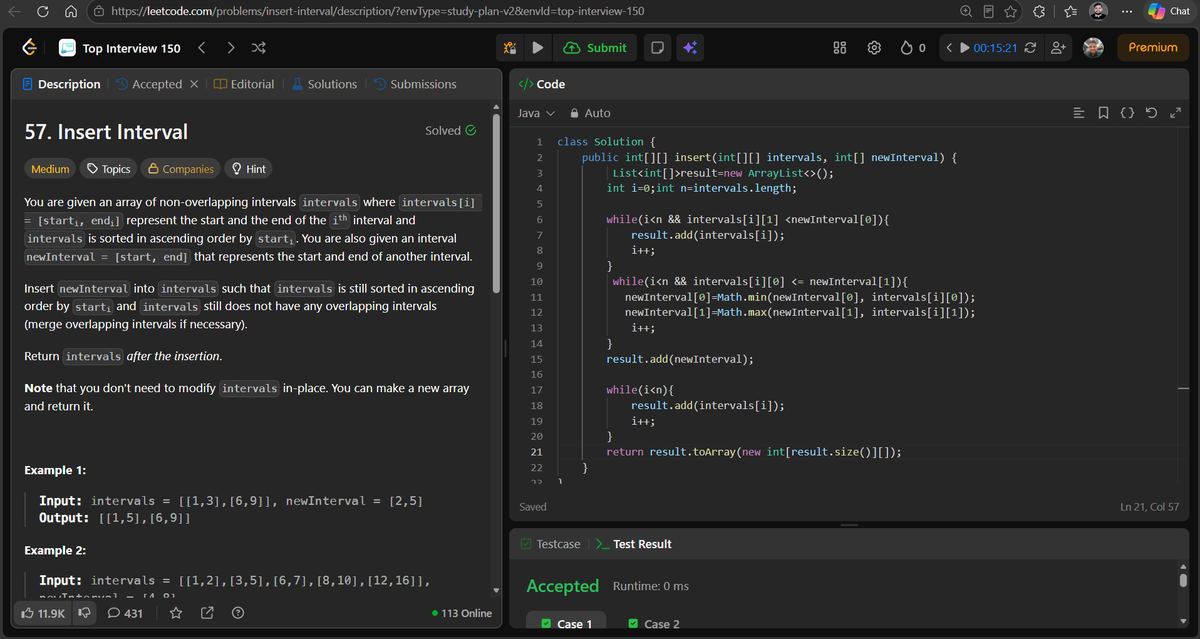Switch to the Accepted tab
This screenshot has height=639, width=1200.
click(149, 84)
